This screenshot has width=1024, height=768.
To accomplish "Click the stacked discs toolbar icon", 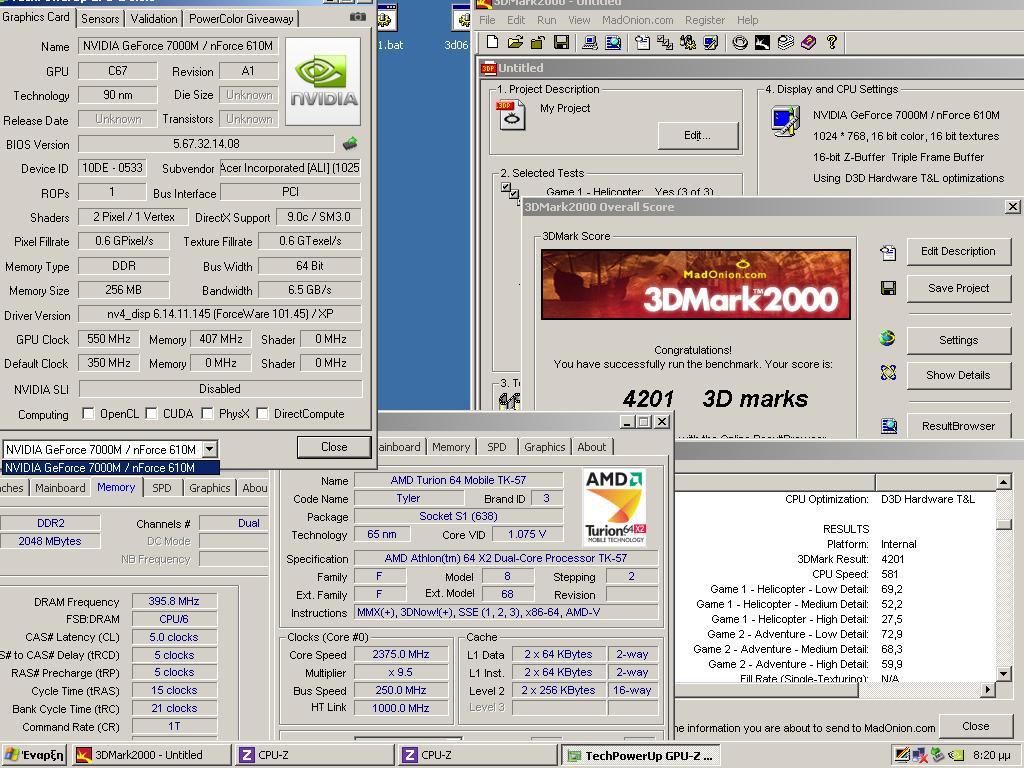I will (x=786, y=43).
